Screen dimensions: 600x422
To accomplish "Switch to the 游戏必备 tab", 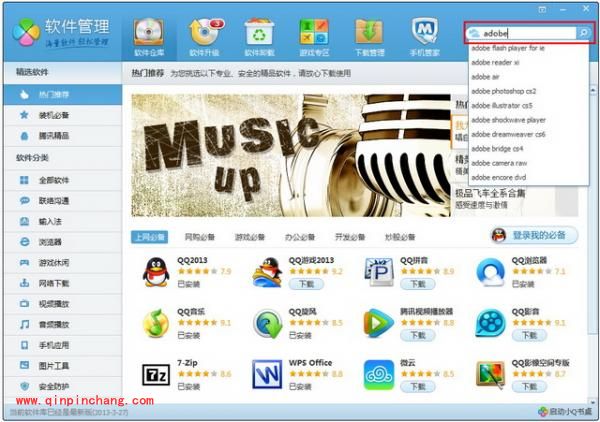I will [249, 237].
